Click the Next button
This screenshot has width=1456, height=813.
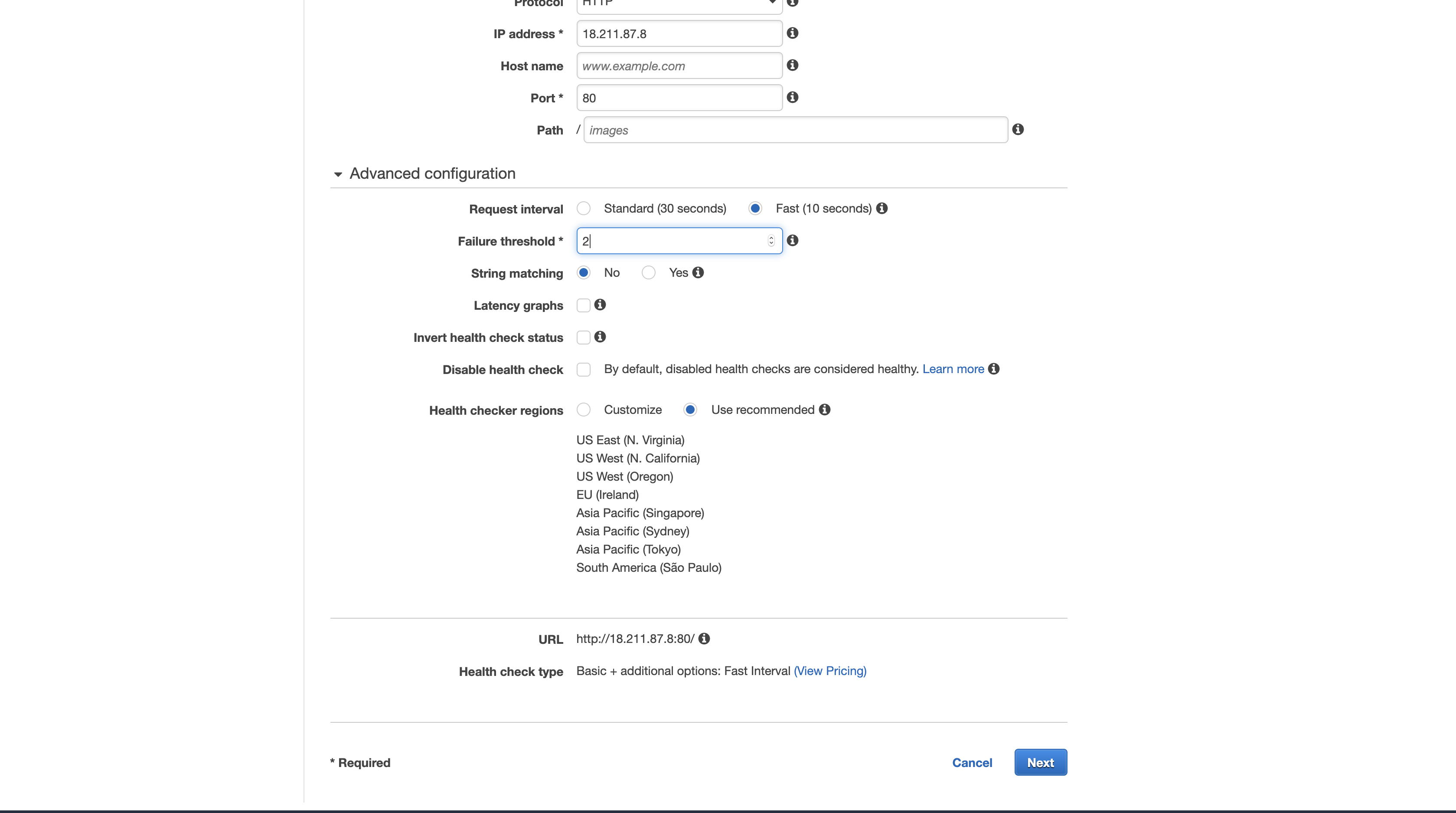tap(1040, 763)
